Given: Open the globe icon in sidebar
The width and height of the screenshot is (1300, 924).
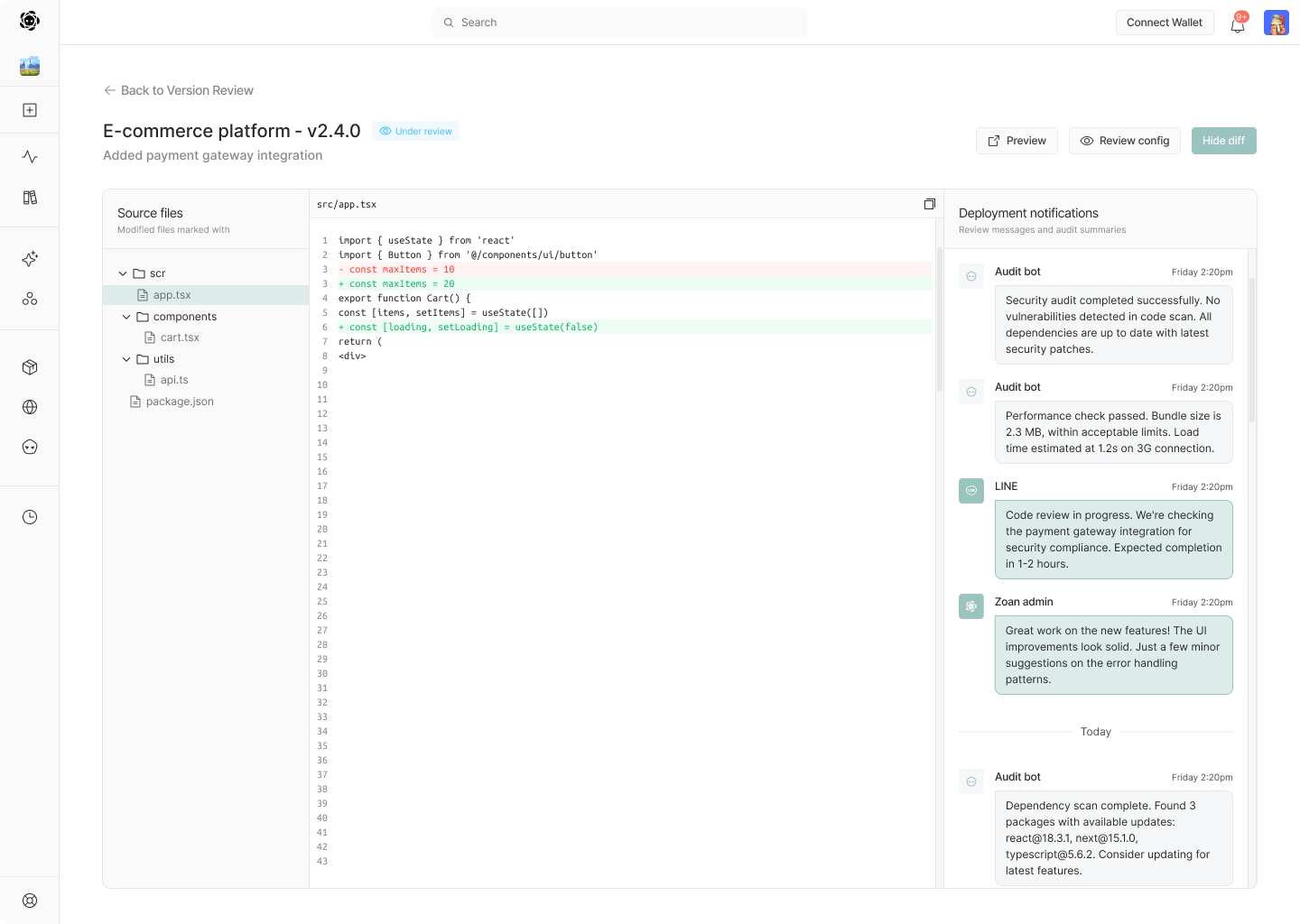Looking at the screenshot, I should click(30, 407).
